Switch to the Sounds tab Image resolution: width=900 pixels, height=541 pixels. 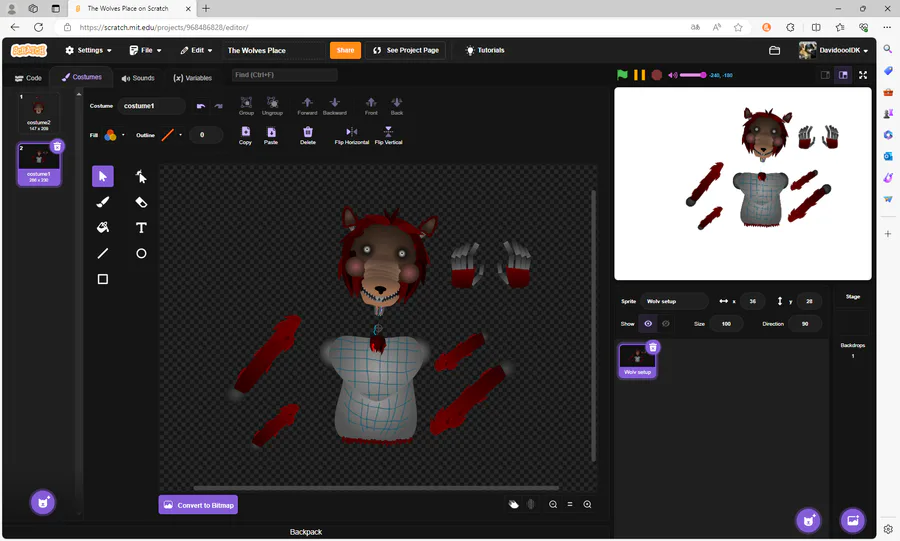tap(138, 78)
